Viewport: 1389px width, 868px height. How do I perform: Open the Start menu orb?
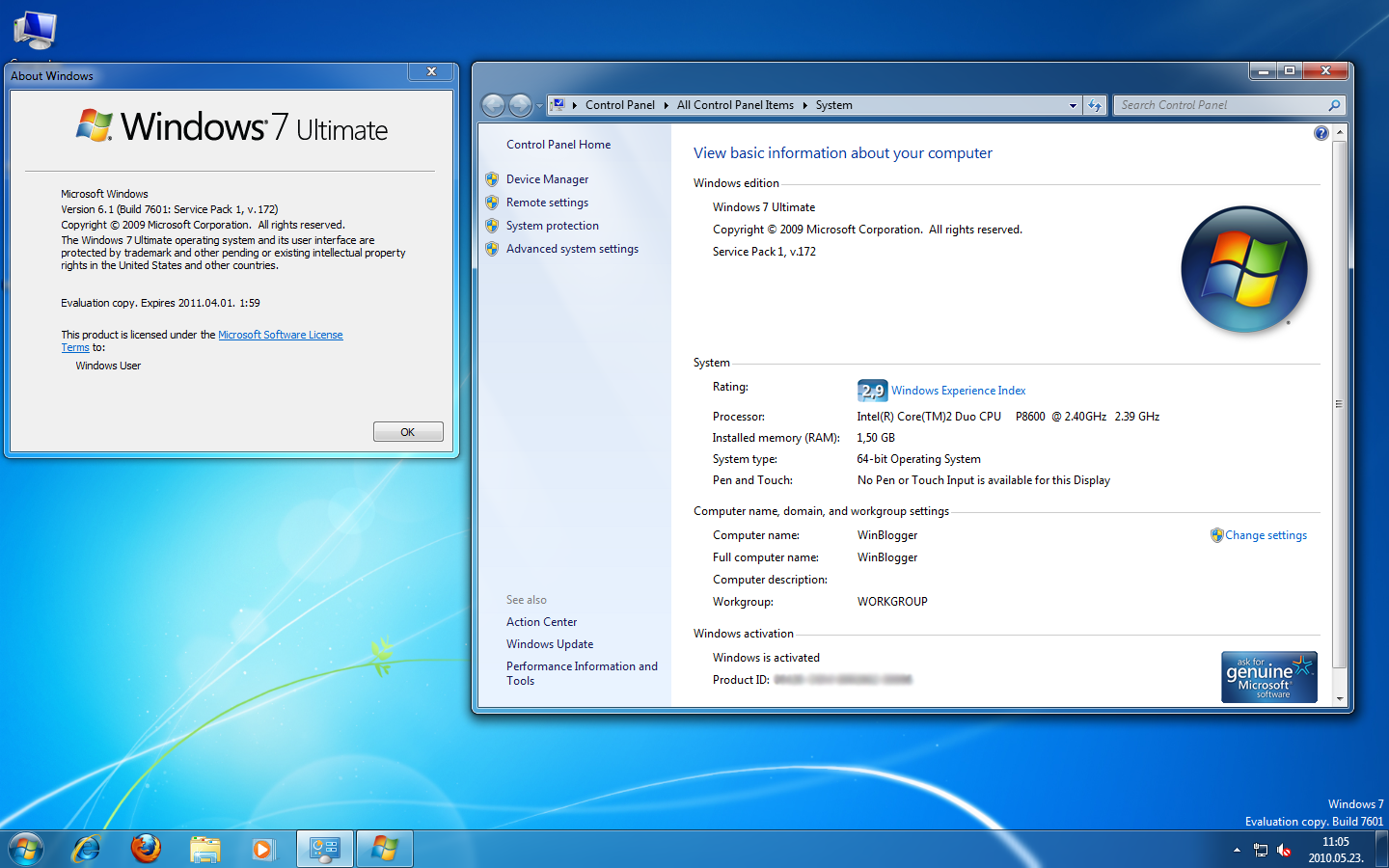[26, 849]
